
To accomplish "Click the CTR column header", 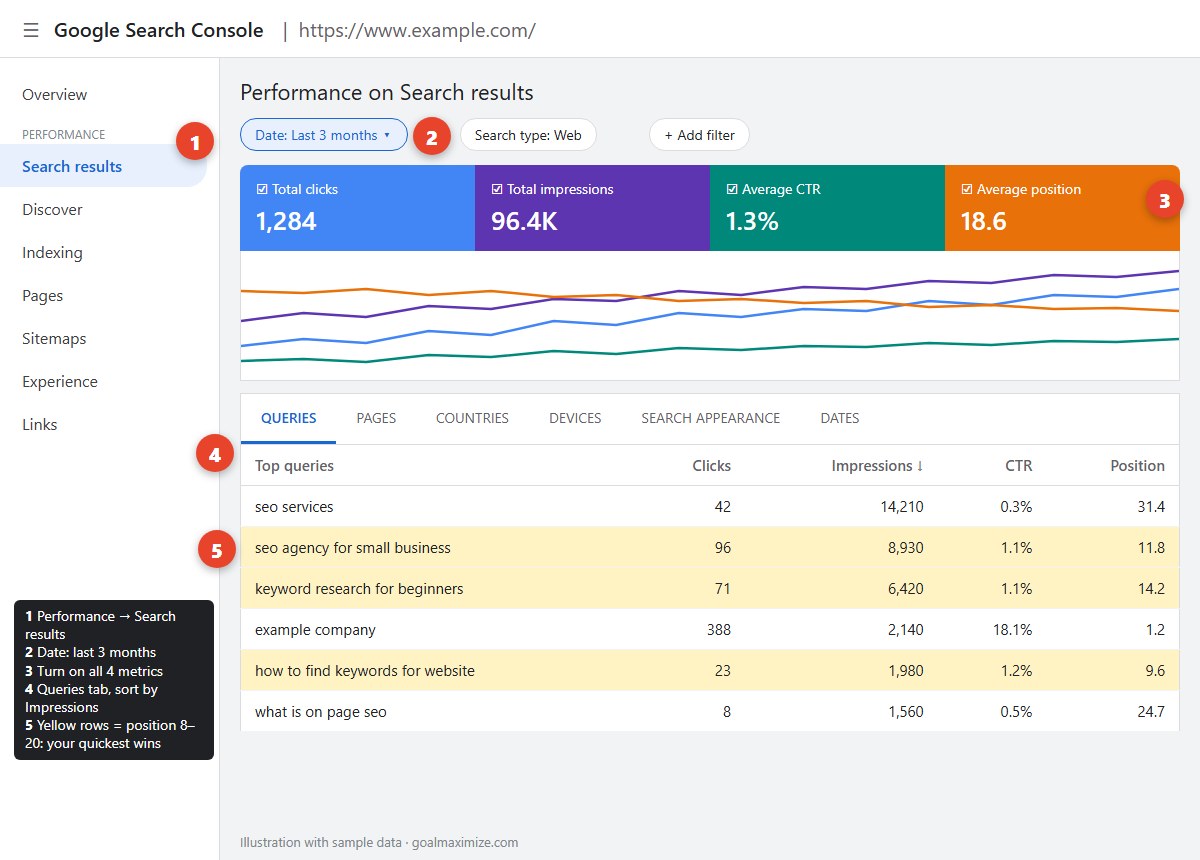I will point(1019,466).
